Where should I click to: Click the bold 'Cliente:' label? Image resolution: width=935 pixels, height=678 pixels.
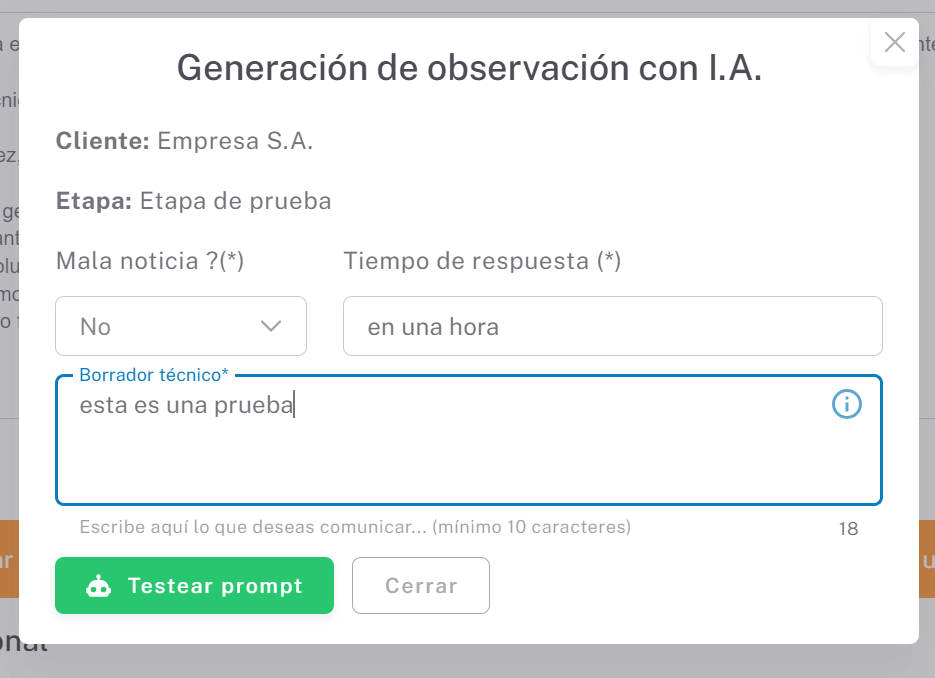click(102, 141)
